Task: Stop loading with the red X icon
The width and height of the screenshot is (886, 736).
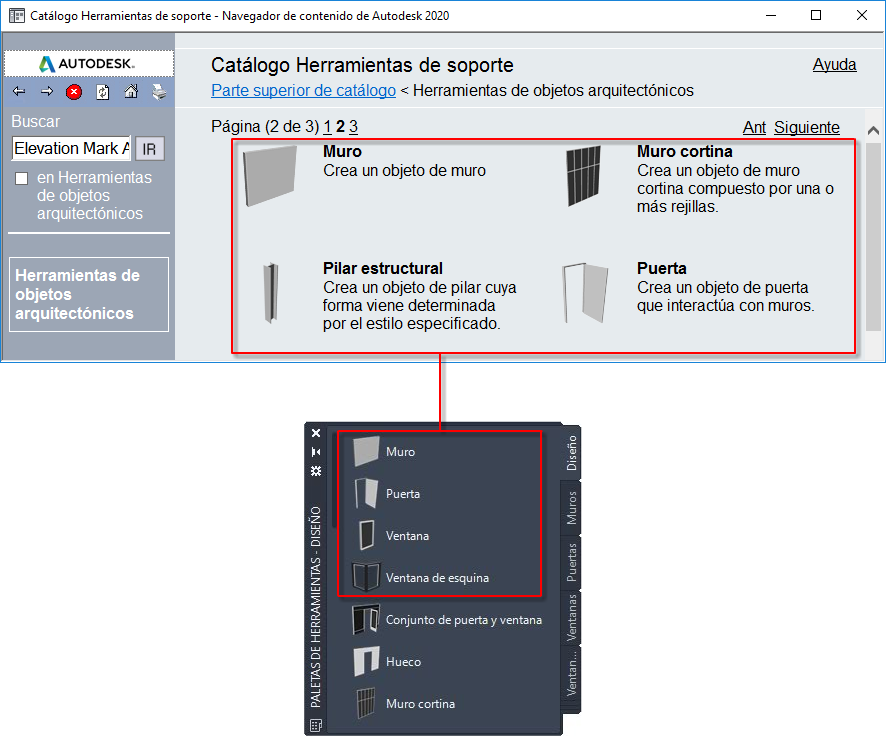Action: click(73, 92)
